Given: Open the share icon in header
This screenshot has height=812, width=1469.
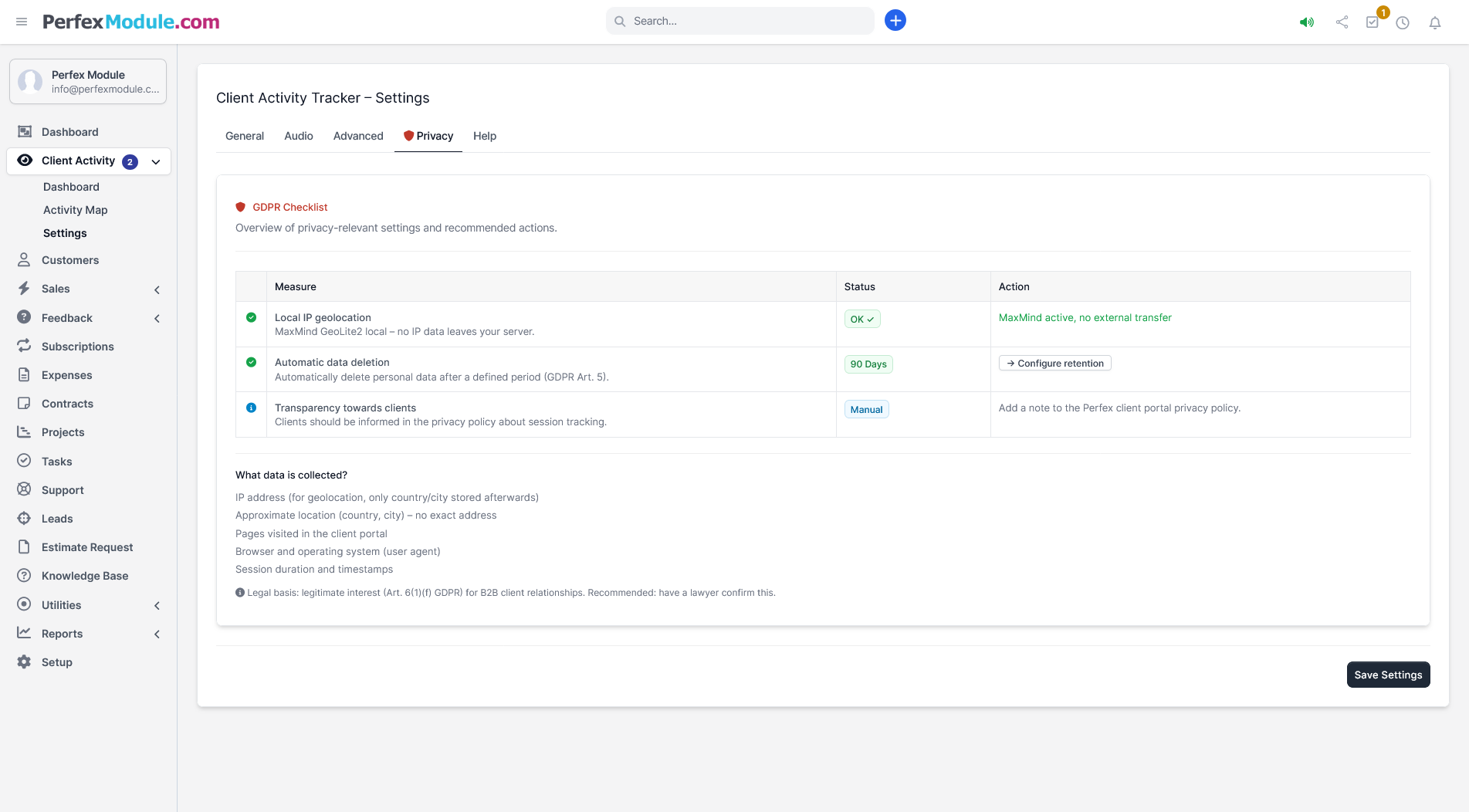Looking at the screenshot, I should [1342, 22].
